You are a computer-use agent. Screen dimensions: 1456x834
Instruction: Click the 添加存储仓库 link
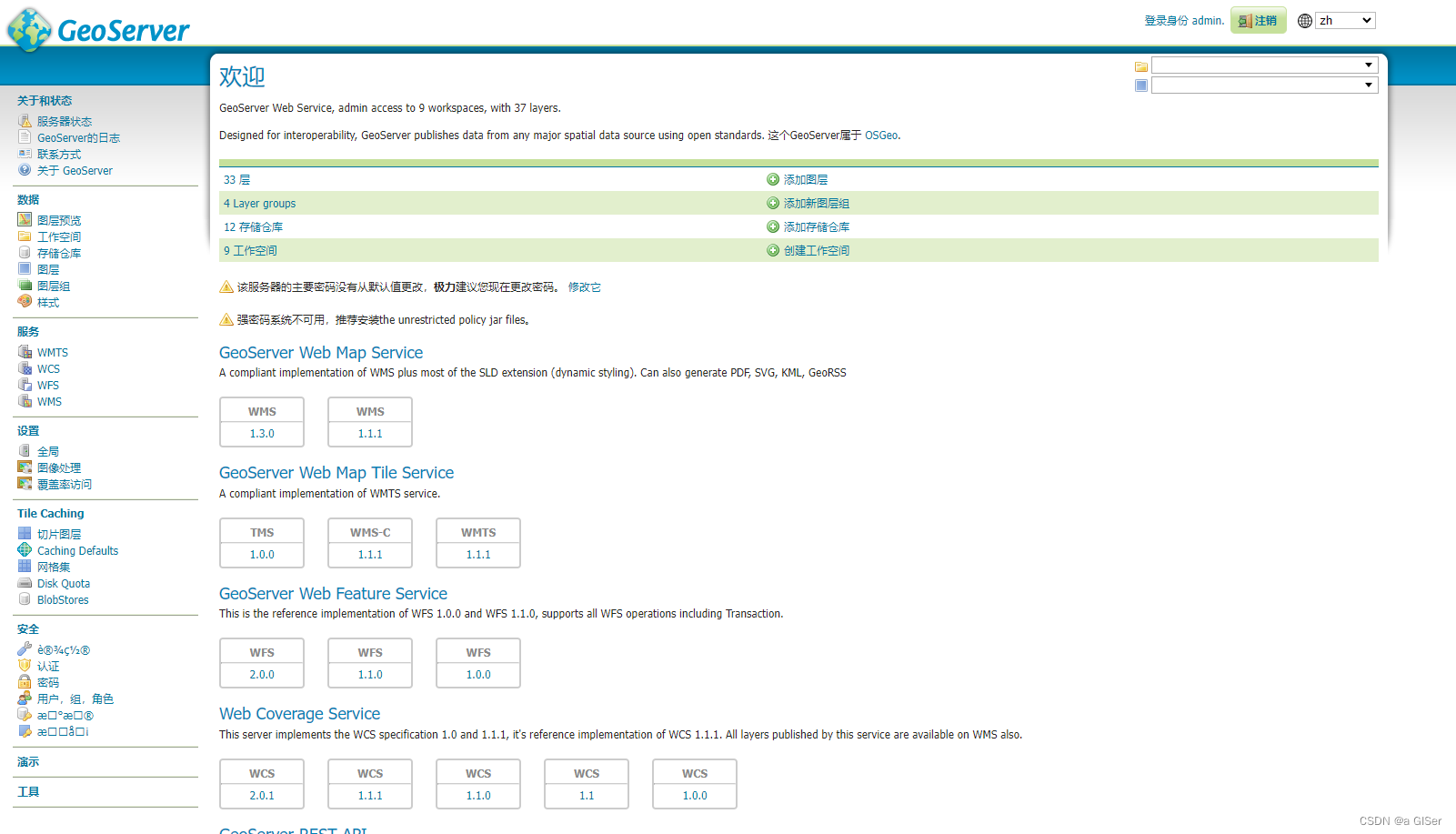point(817,226)
